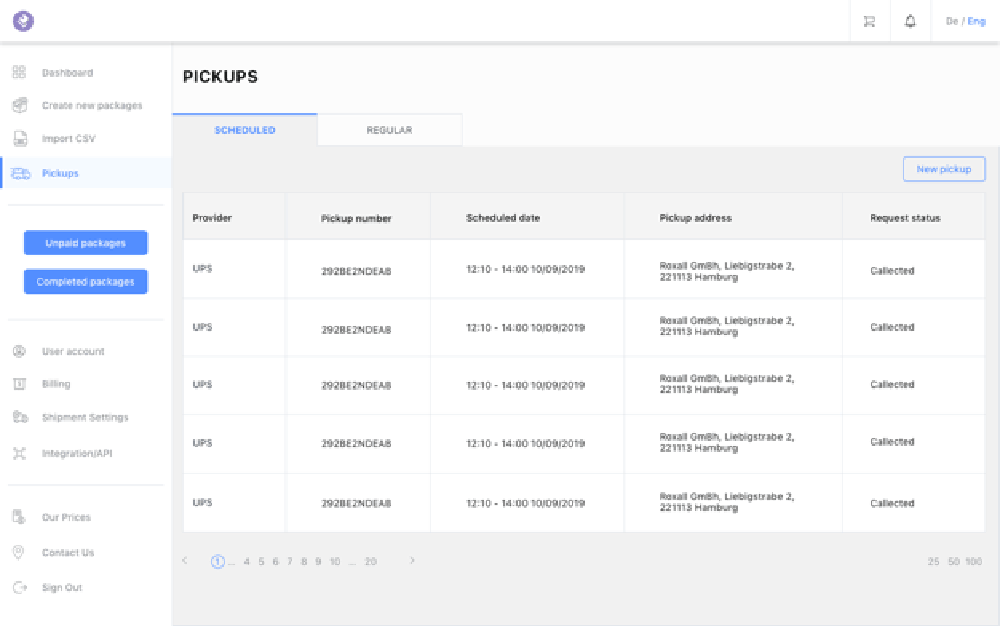Switch to the REGULAR tab

click(x=389, y=129)
